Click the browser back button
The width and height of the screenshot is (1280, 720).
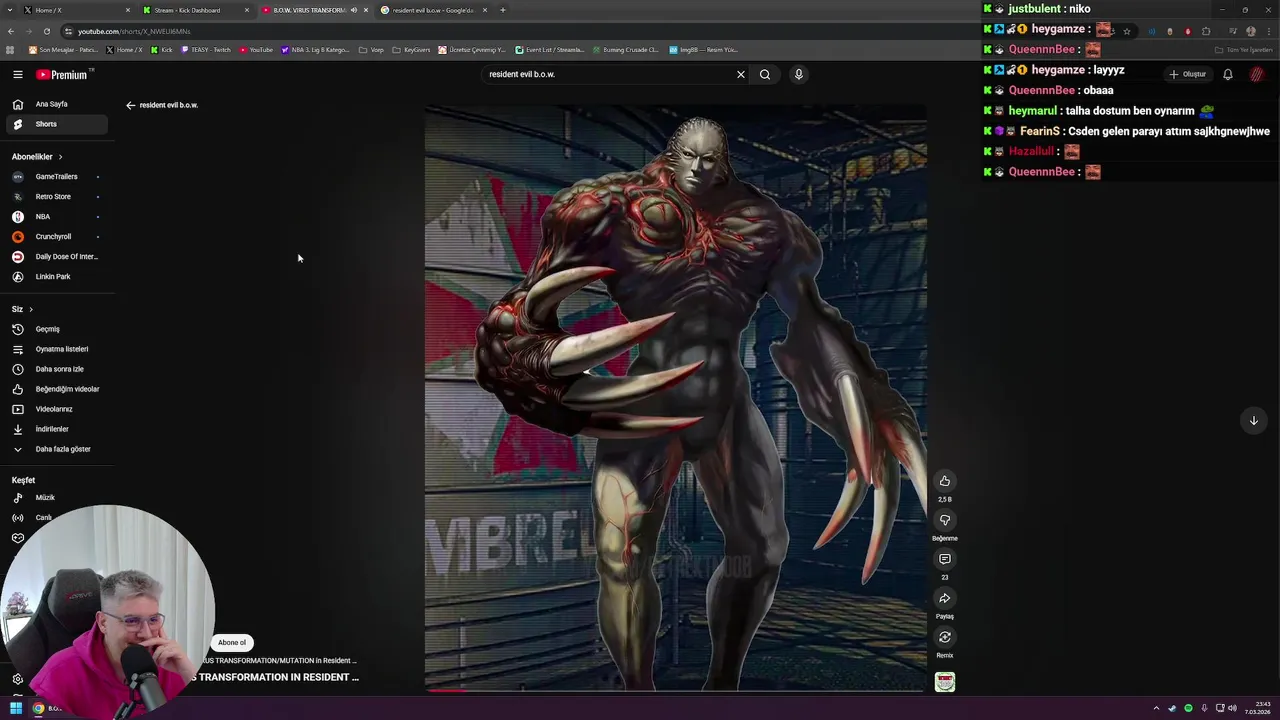coord(11,31)
